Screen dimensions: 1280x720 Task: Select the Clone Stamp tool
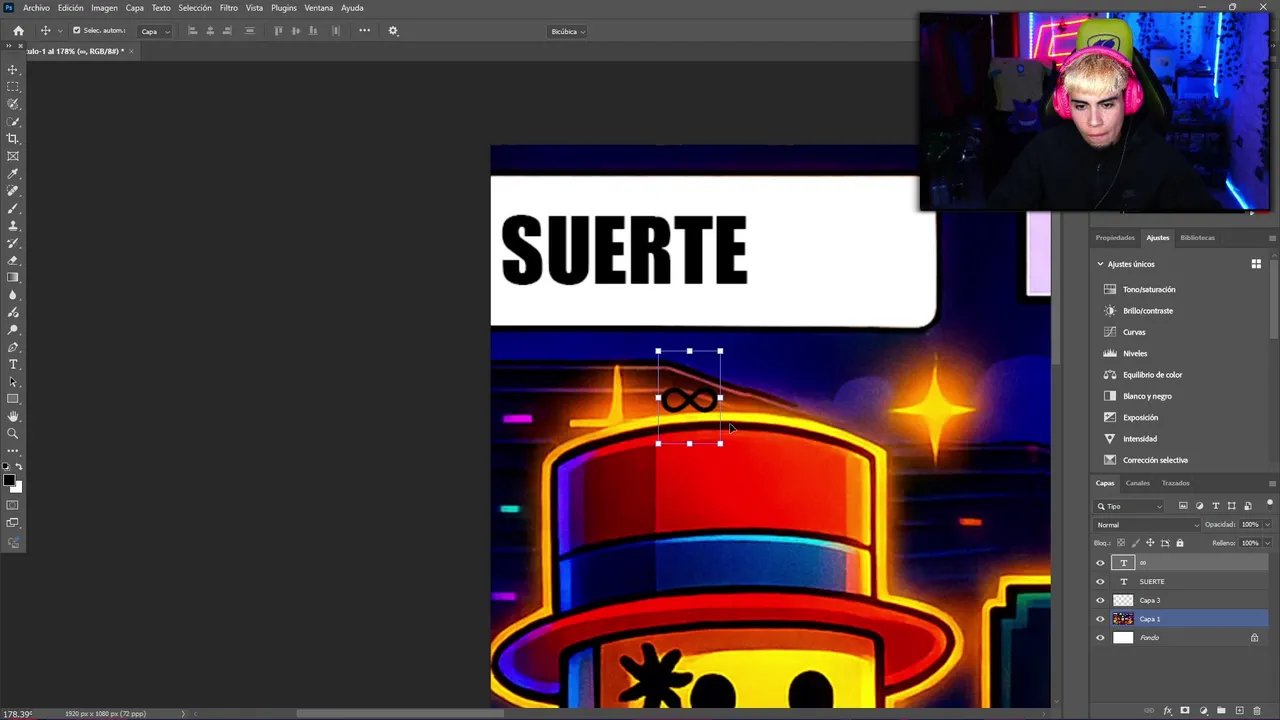[13, 226]
